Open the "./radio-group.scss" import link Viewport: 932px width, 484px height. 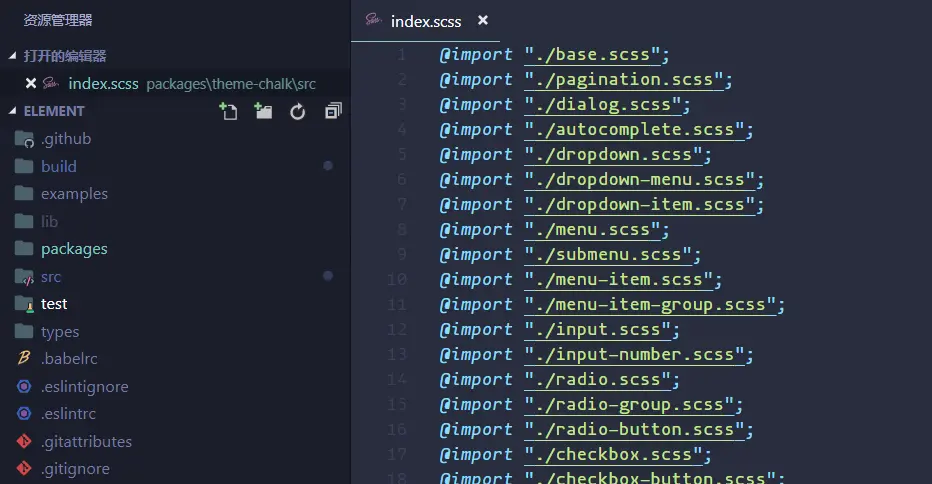tap(629, 404)
